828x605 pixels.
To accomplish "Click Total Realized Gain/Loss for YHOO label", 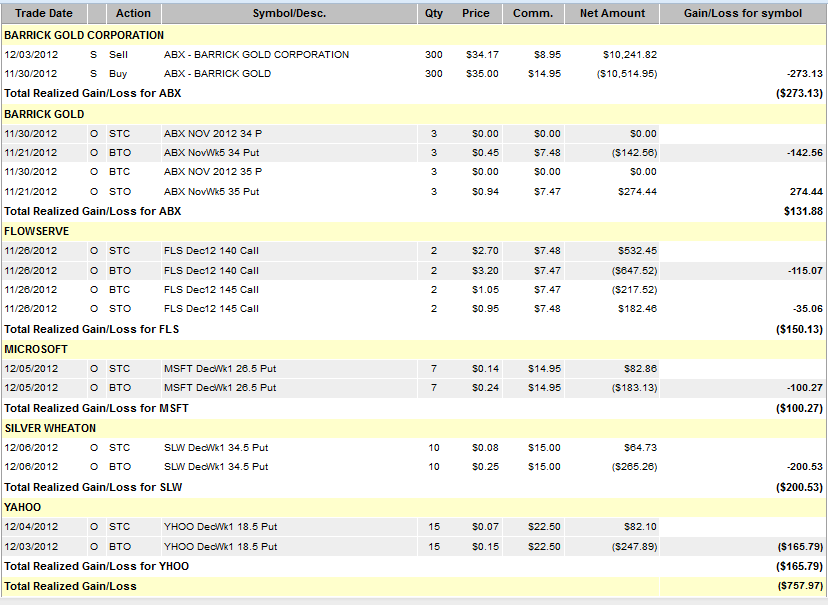I will click(96, 566).
